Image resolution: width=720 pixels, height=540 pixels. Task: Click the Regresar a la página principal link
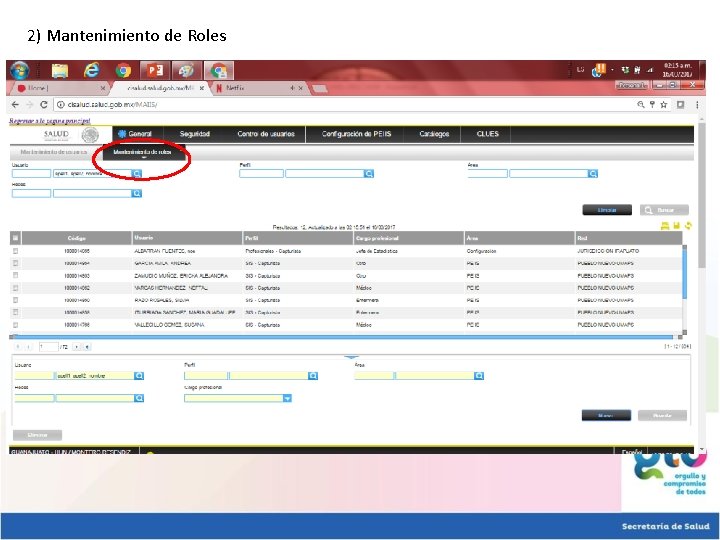coord(50,121)
